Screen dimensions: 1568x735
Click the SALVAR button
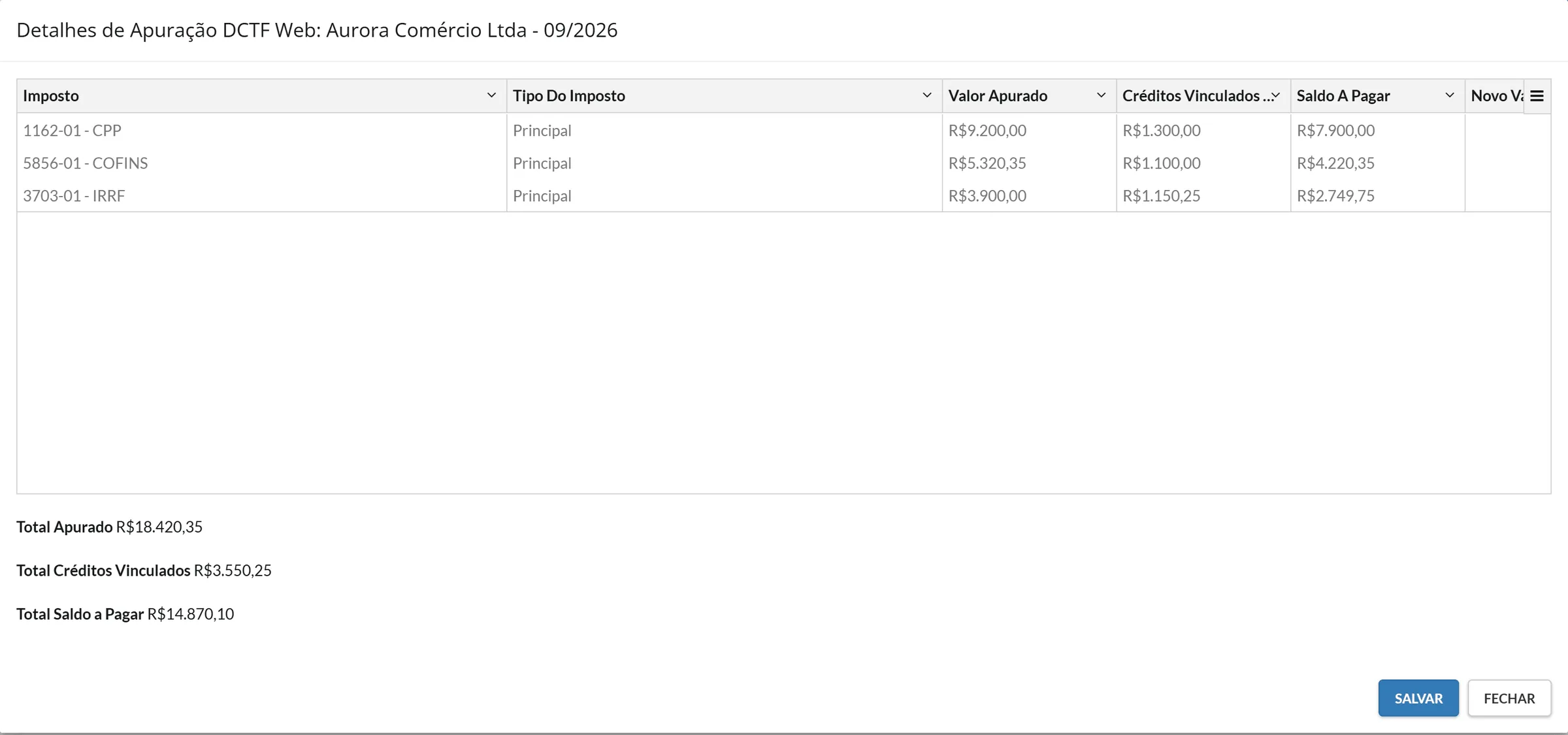tap(1418, 698)
